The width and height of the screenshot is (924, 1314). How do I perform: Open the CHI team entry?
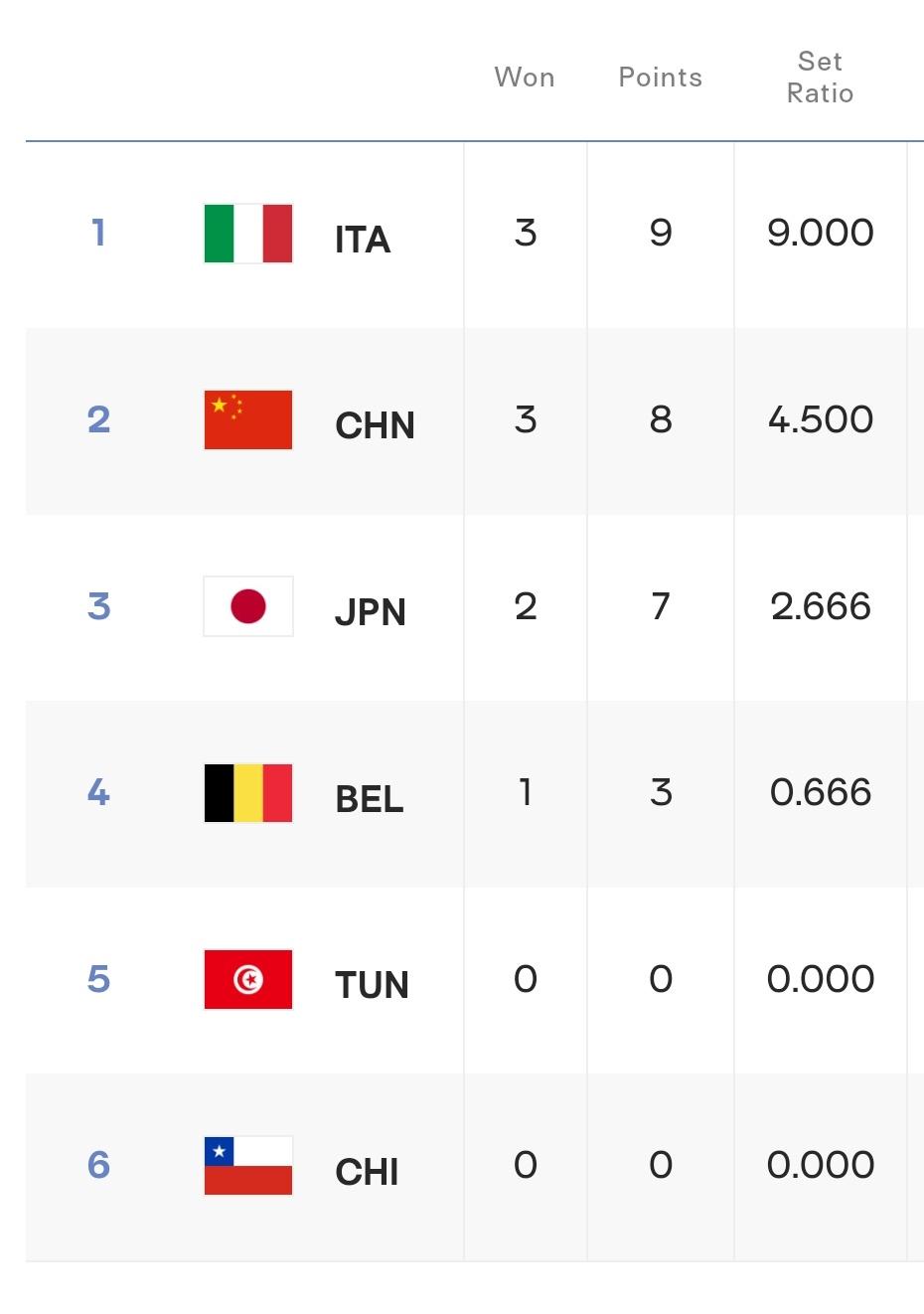367,1172
